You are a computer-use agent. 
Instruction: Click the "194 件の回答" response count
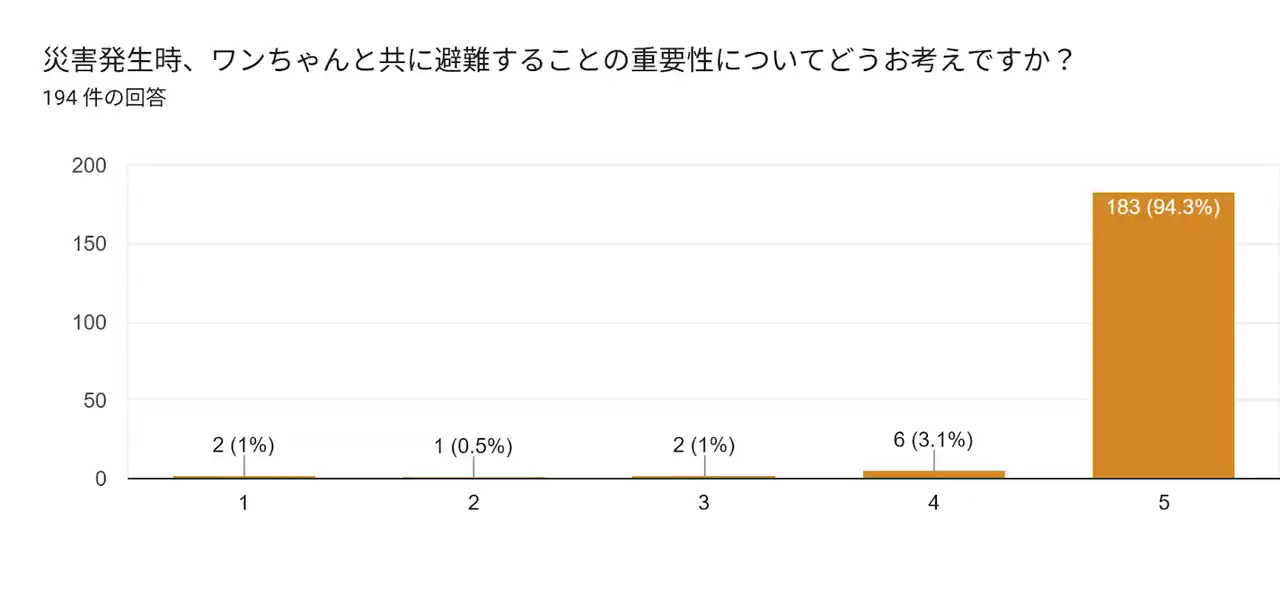click(104, 99)
